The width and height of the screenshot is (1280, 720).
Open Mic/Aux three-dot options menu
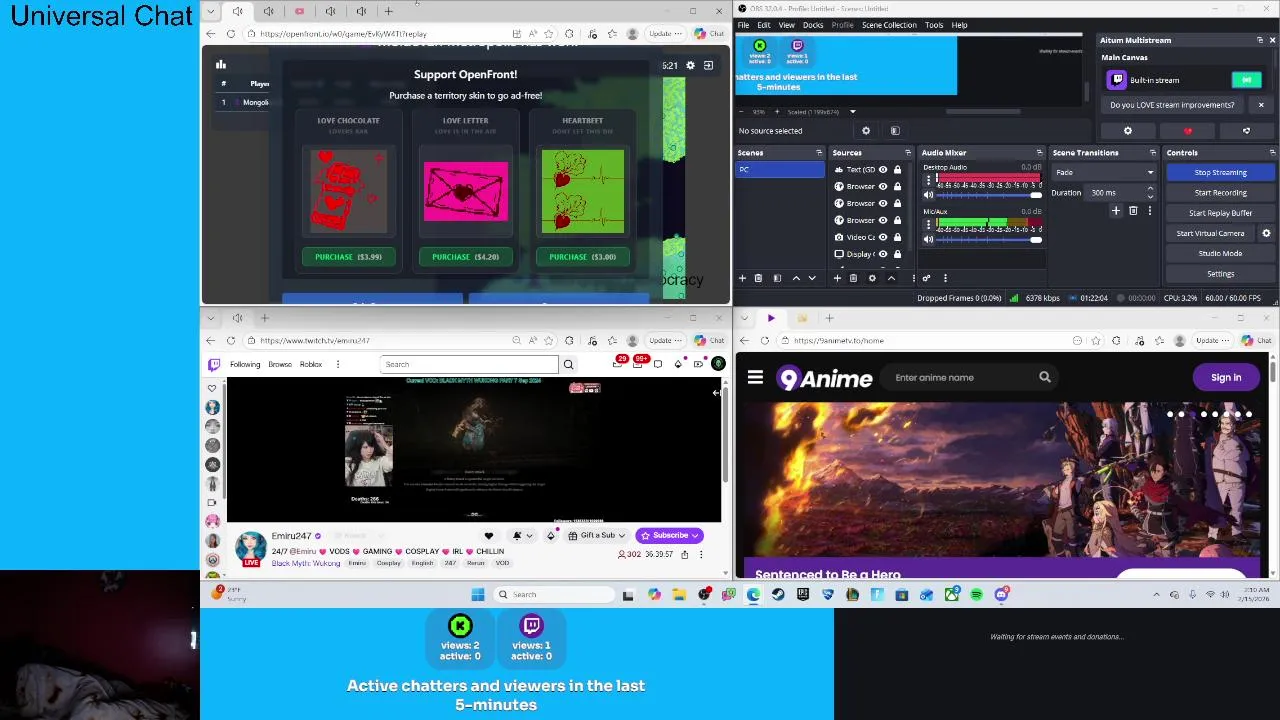[x=928, y=225]
